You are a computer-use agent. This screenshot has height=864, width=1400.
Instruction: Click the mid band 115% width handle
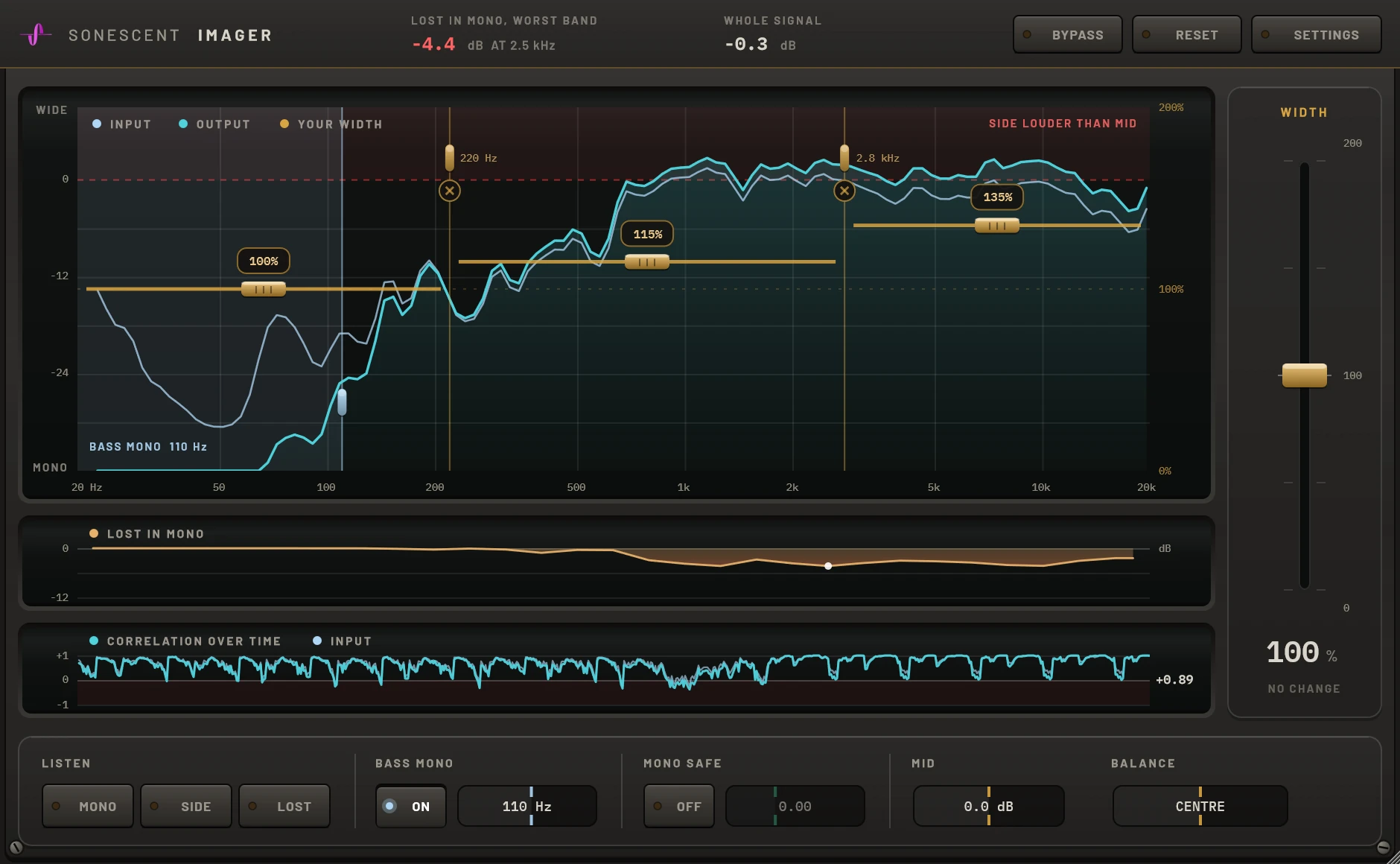646,261
